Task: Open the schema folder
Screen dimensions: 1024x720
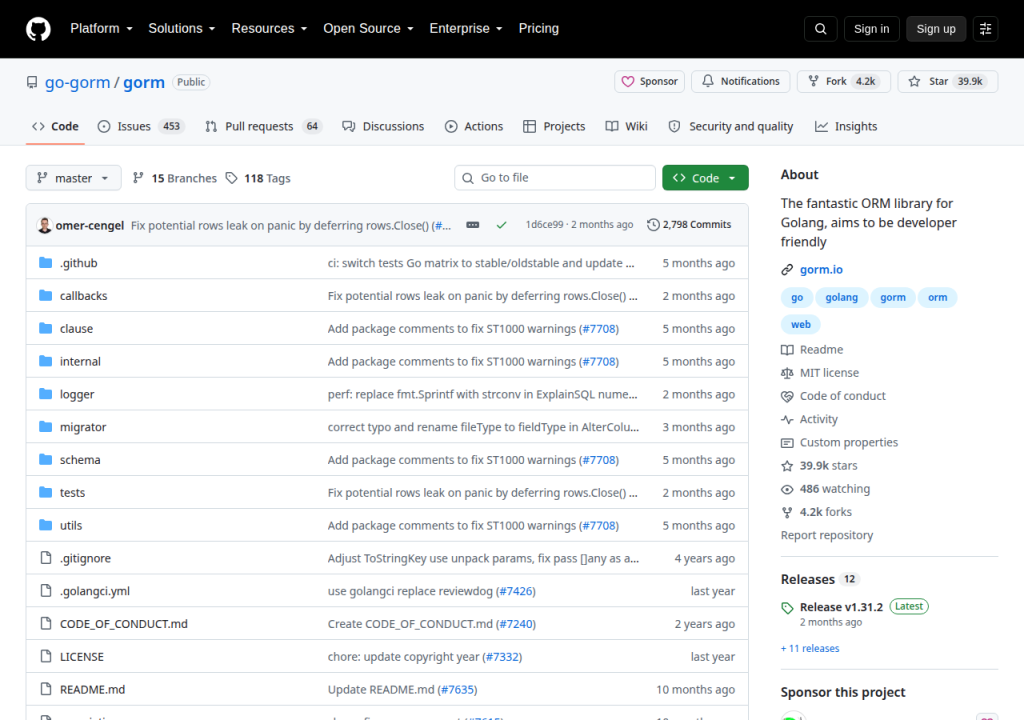Action: point(80,460)
